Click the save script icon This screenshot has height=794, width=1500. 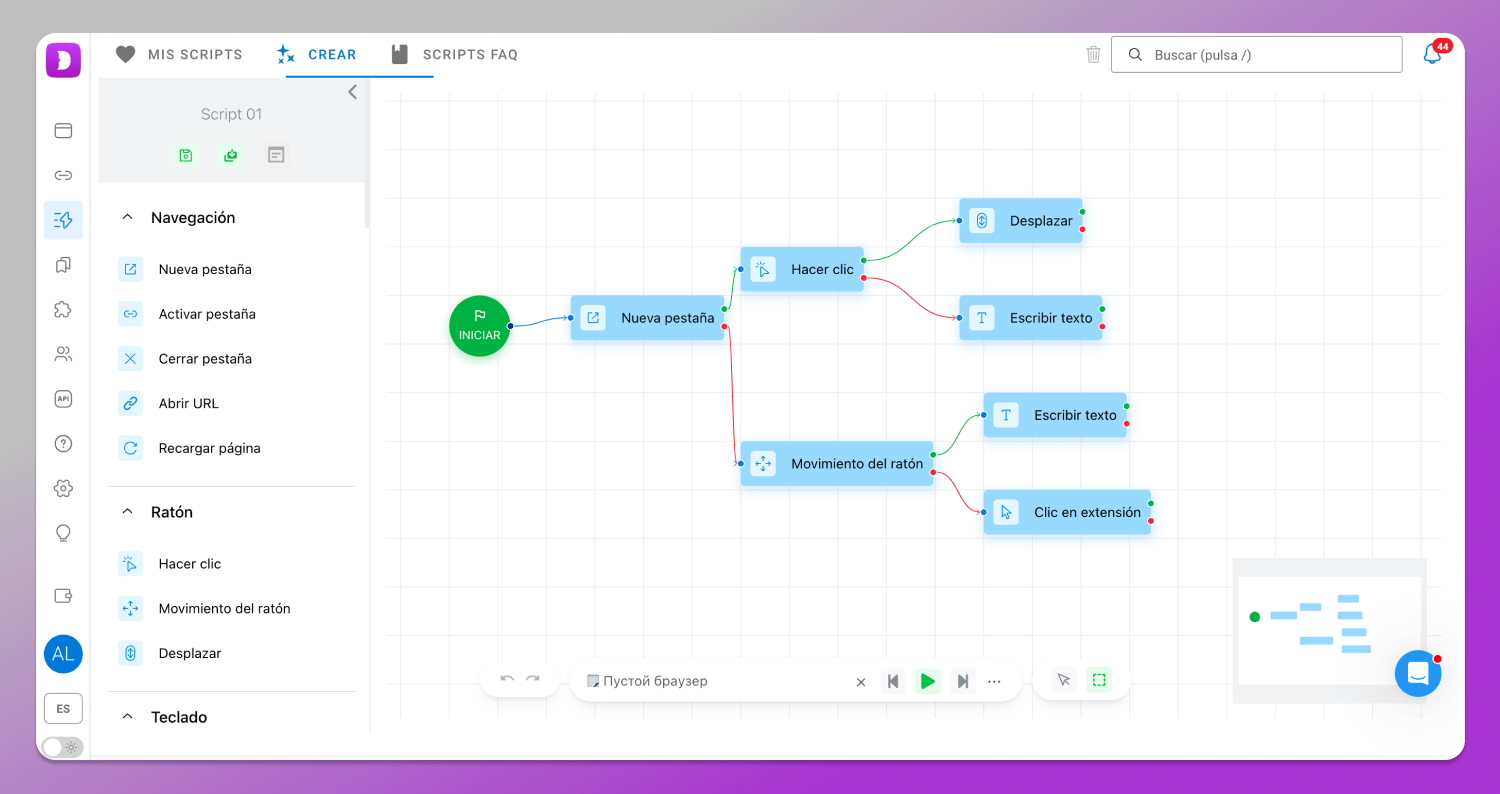(185, 155)
